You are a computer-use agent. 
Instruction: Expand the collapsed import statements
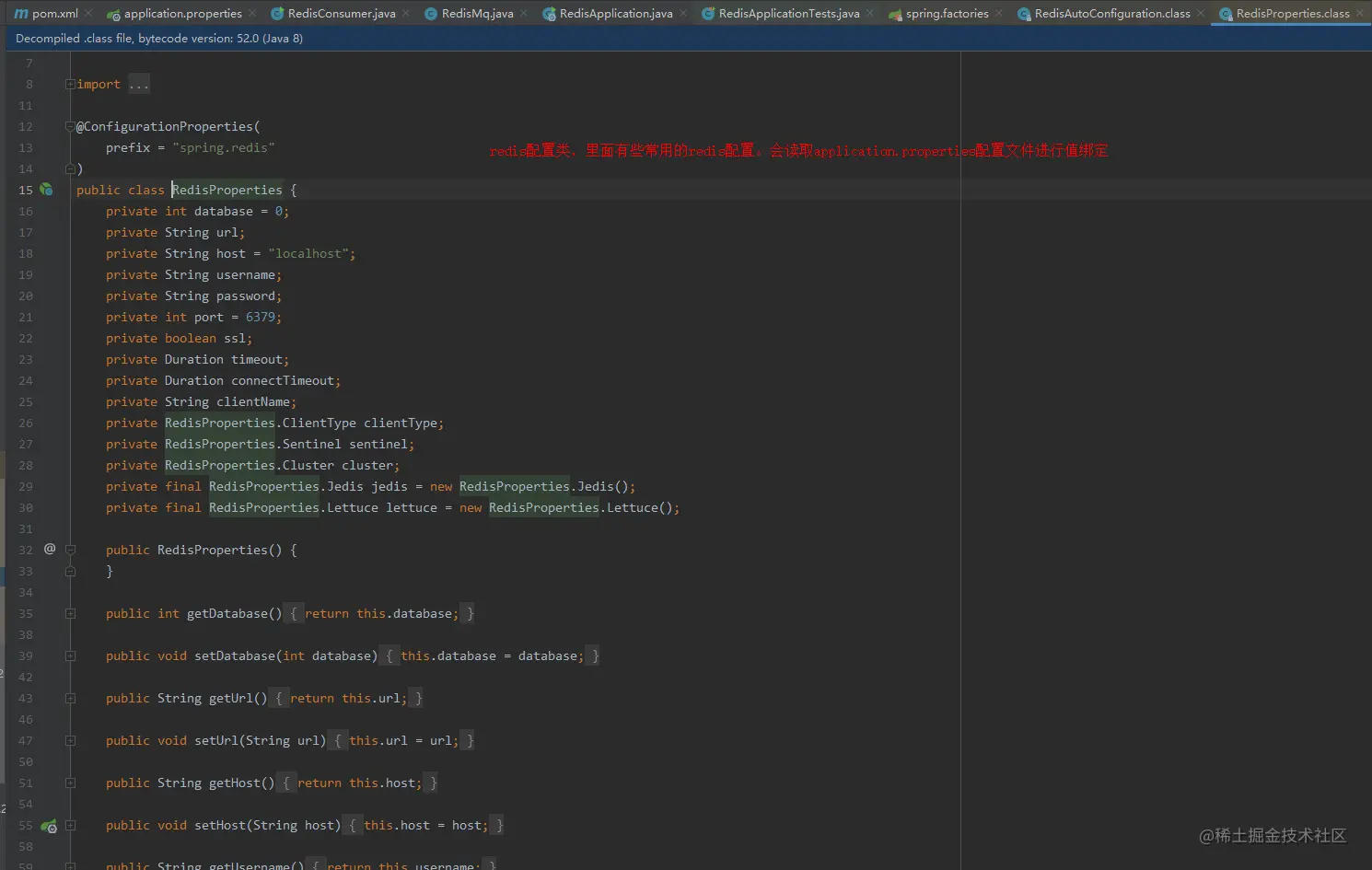70,85
